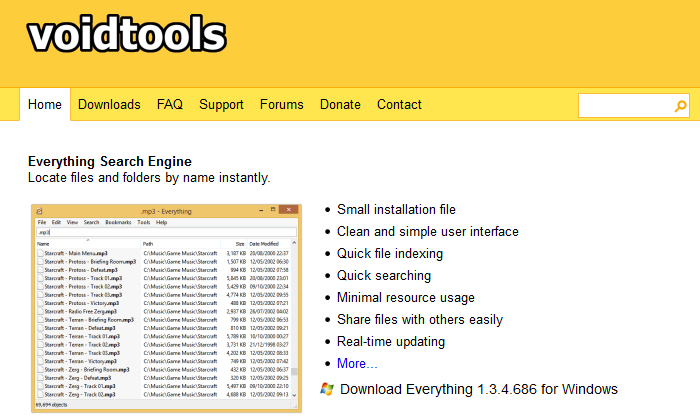Screen dimensions: 700x420
Task: Open the FAQ page
Action: (x=169, y=105)
